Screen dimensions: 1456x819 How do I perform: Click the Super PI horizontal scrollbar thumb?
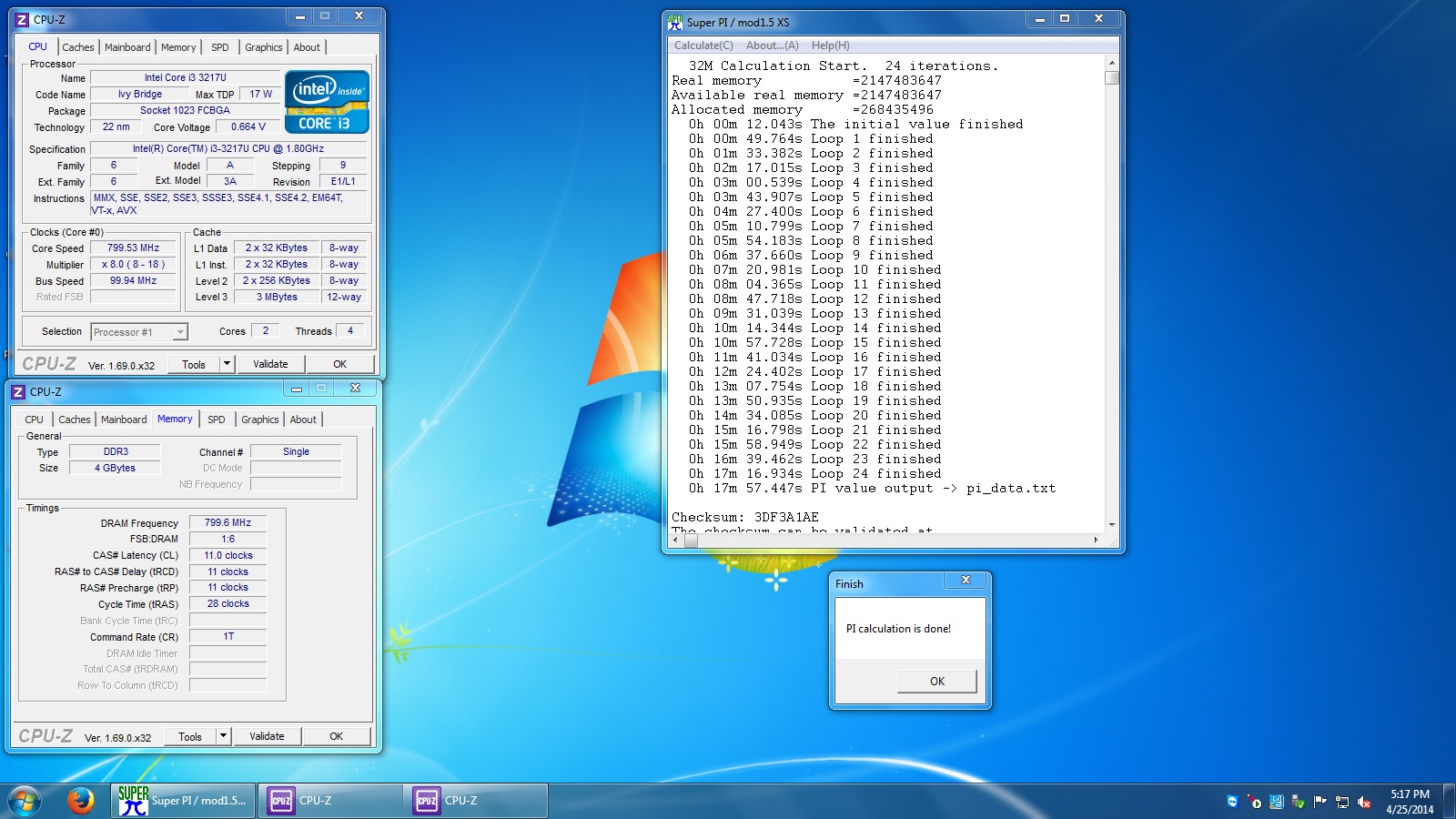(692, 541)
